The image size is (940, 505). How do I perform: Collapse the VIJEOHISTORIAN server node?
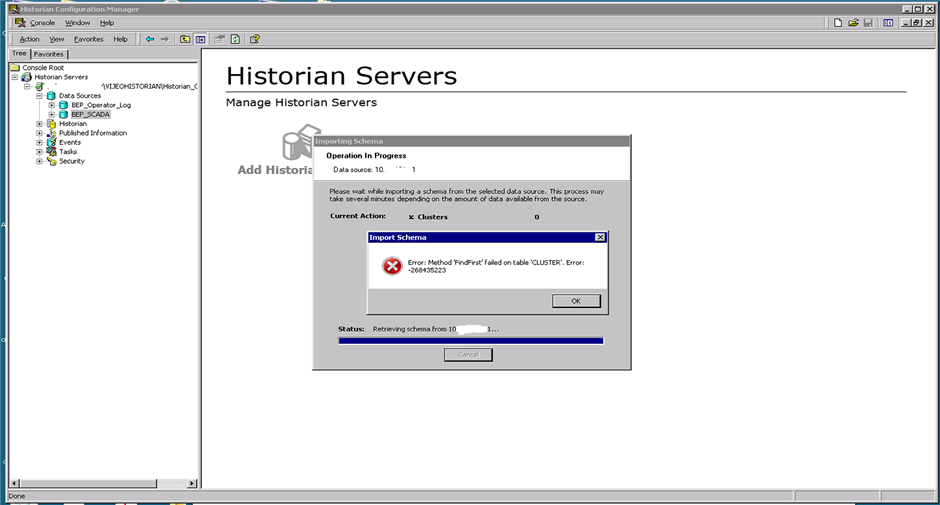point(27,86)
